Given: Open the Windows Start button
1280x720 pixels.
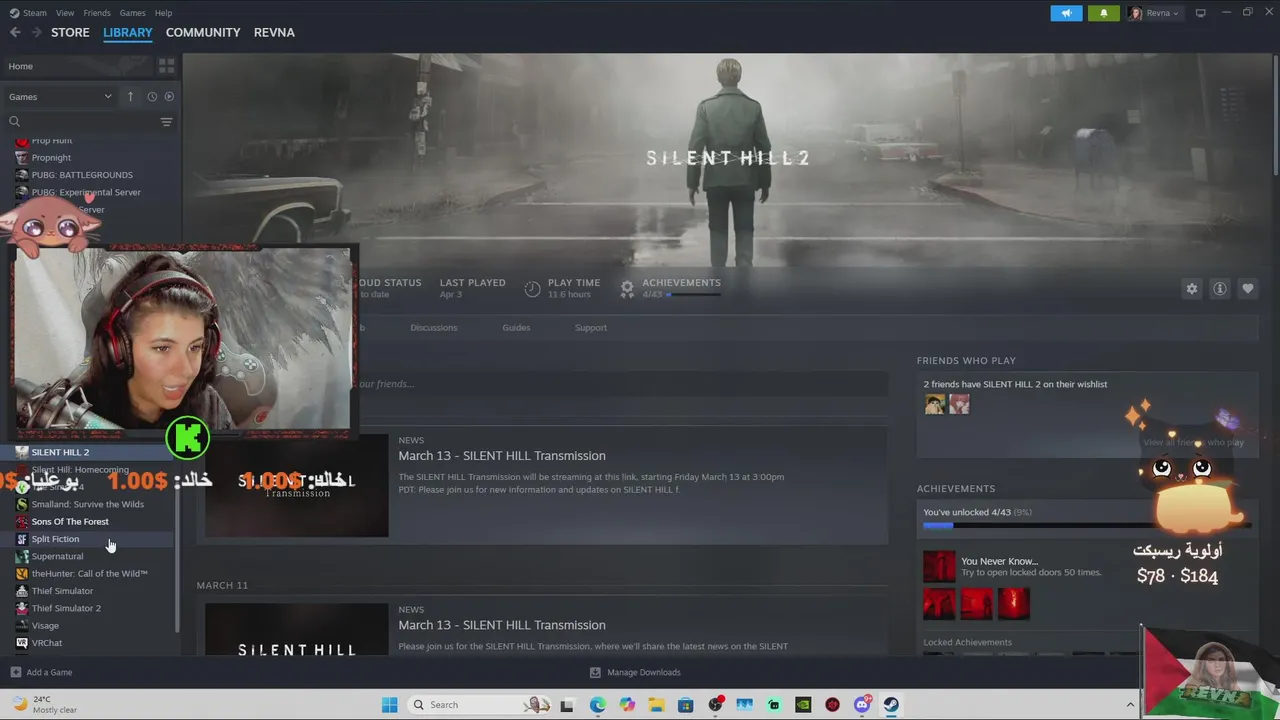Looking at the screenshot, I should pyautogui.click(x=390, y=705).
